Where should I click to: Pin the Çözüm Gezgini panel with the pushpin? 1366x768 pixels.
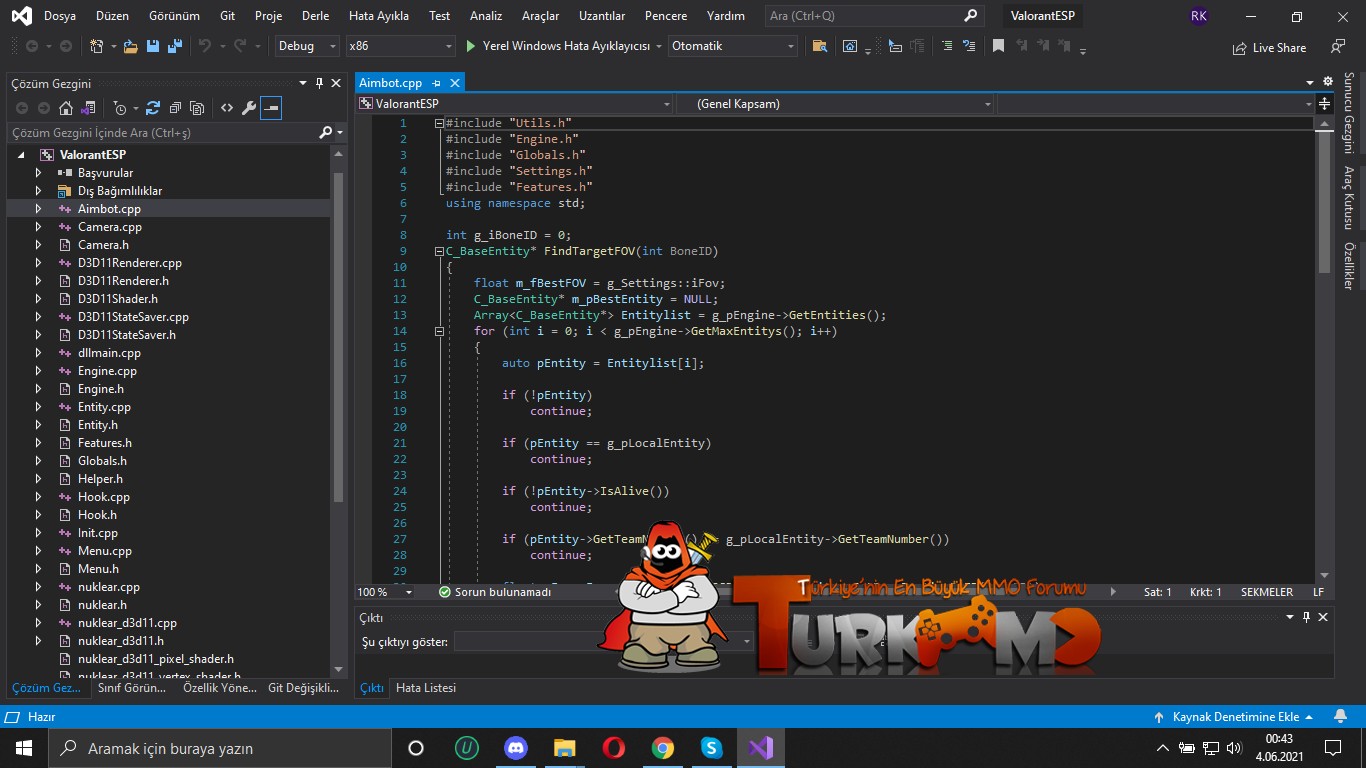pos(318,83)
